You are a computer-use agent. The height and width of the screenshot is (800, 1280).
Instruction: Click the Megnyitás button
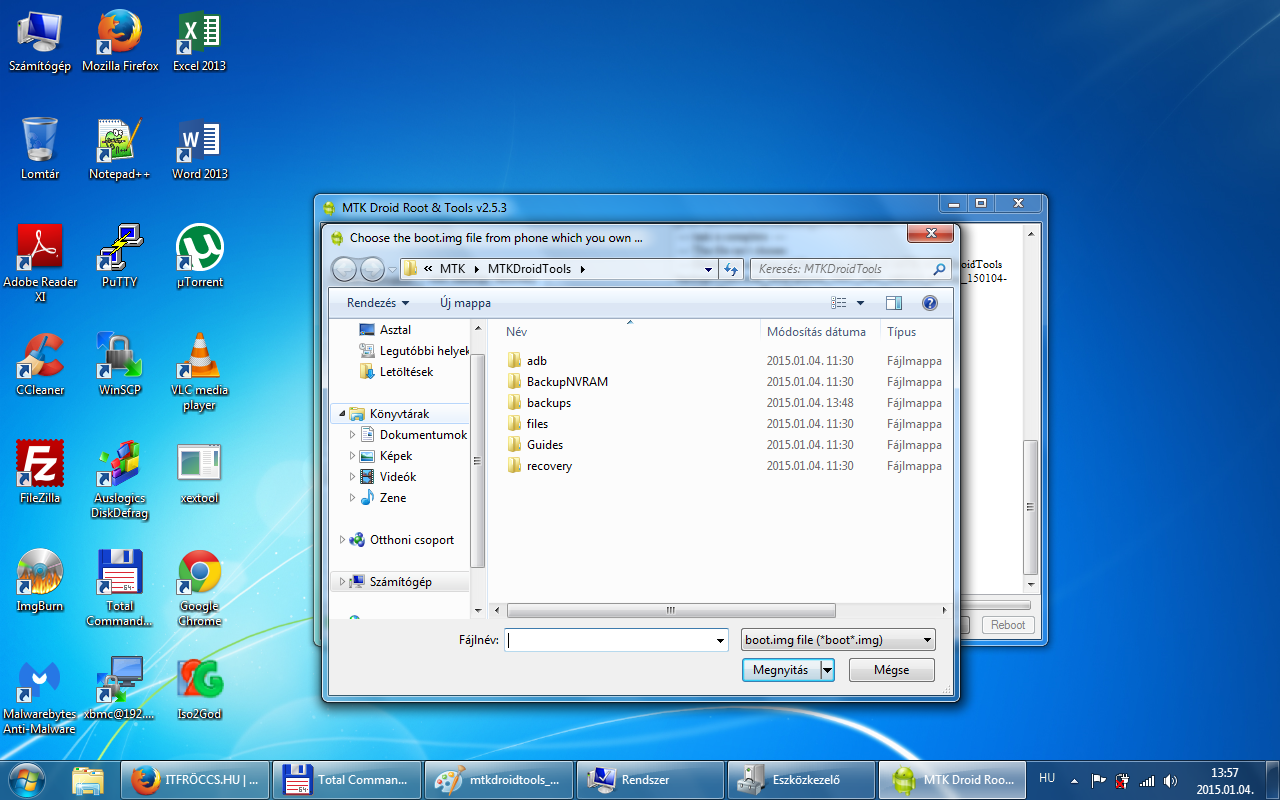781,670
